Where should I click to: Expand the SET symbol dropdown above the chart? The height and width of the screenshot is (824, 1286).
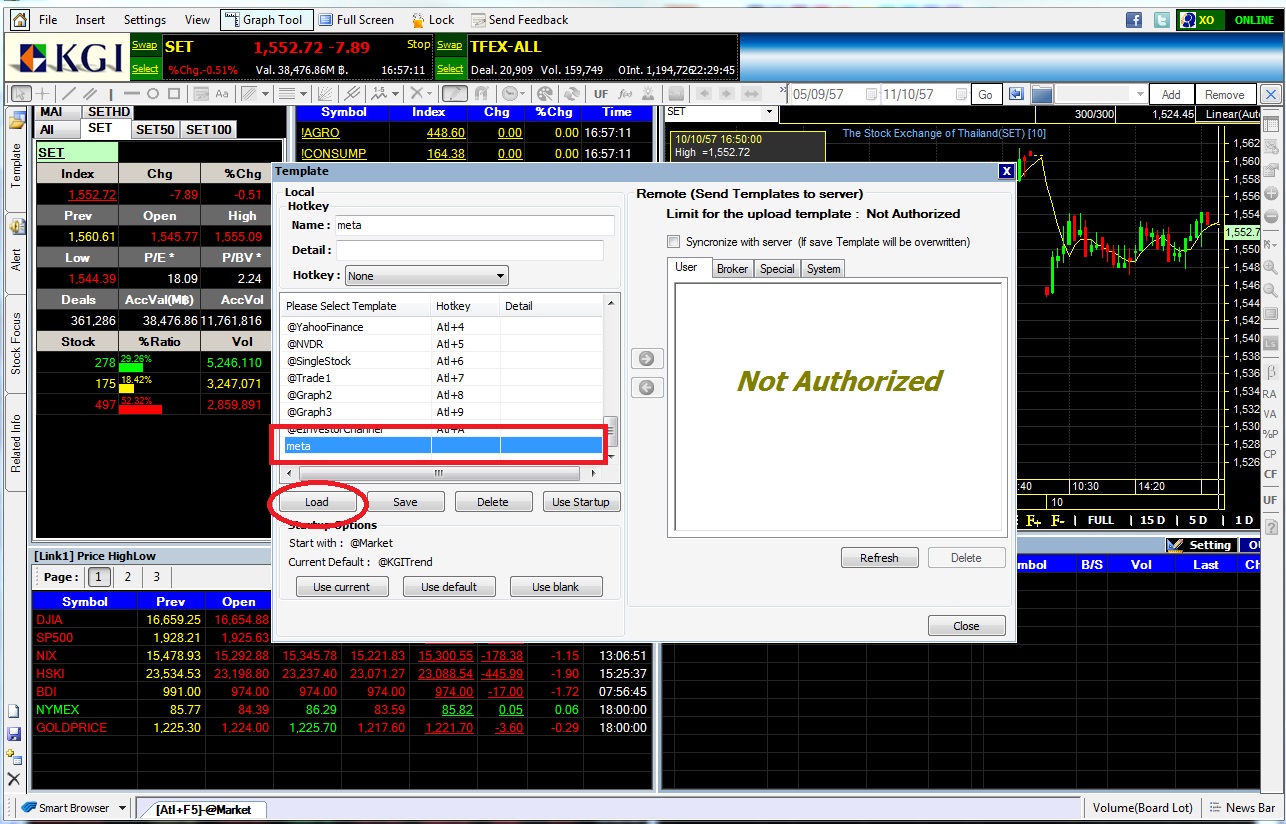[x=769, y=112]
